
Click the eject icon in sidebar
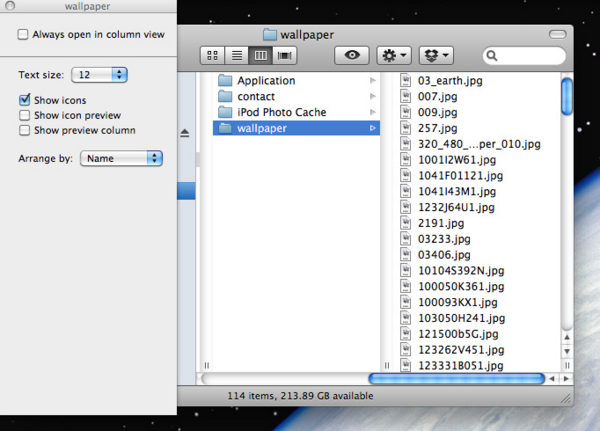click(185, 133)
